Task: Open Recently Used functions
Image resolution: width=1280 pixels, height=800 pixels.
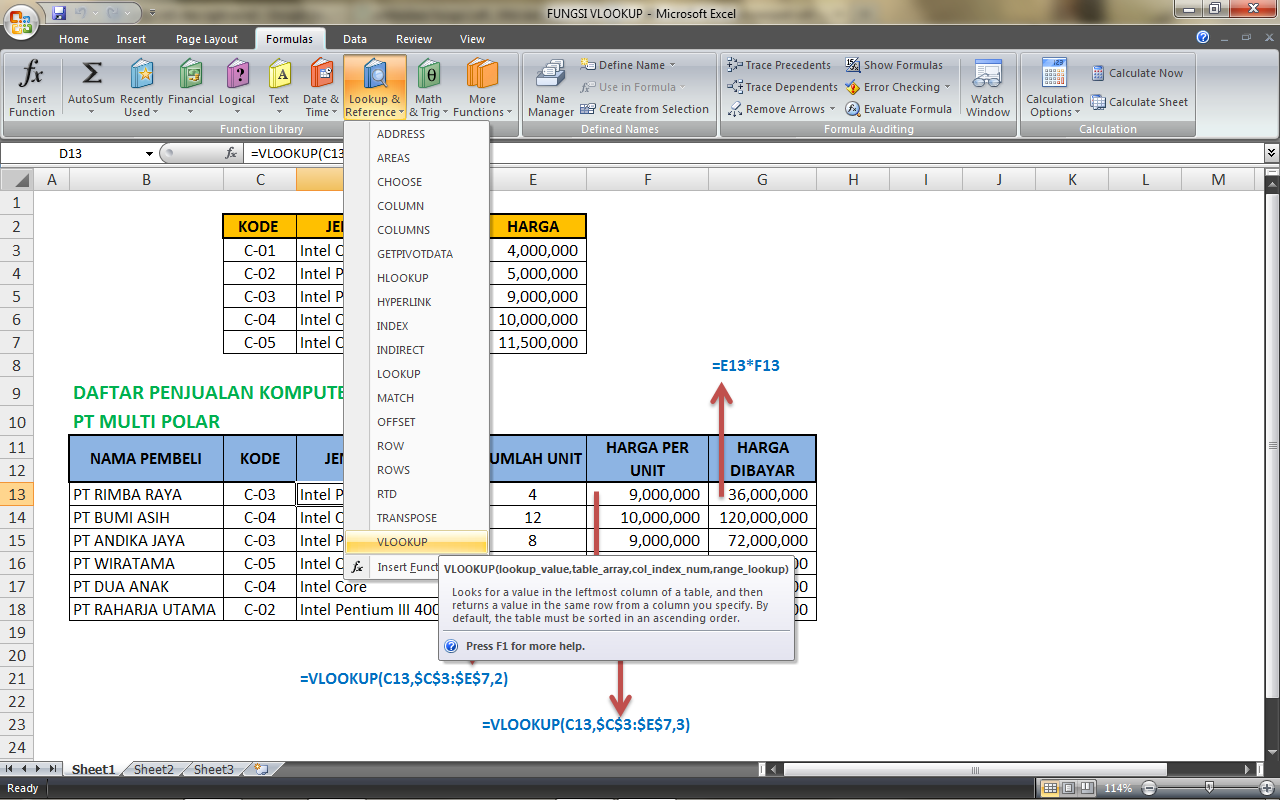Action: coord(142,88)
